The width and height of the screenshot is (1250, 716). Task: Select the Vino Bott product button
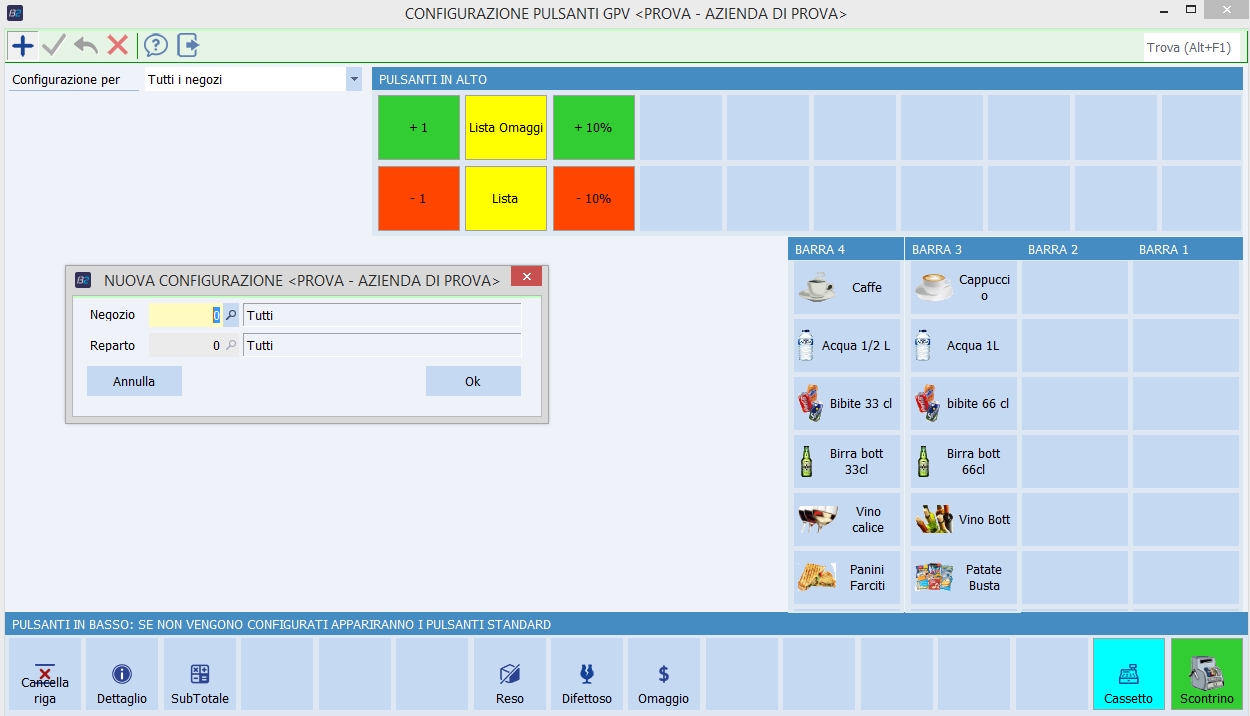pos(964,520)
